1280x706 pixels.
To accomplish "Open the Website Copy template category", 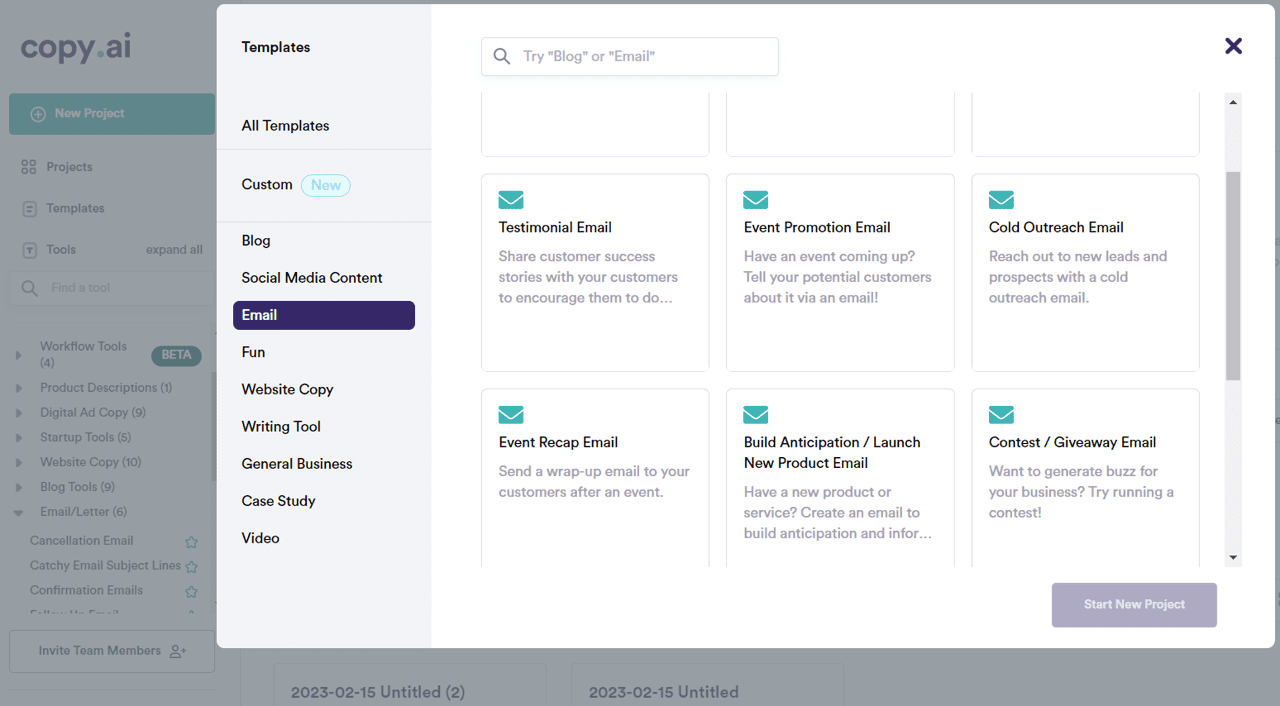I will pos(287,389).
